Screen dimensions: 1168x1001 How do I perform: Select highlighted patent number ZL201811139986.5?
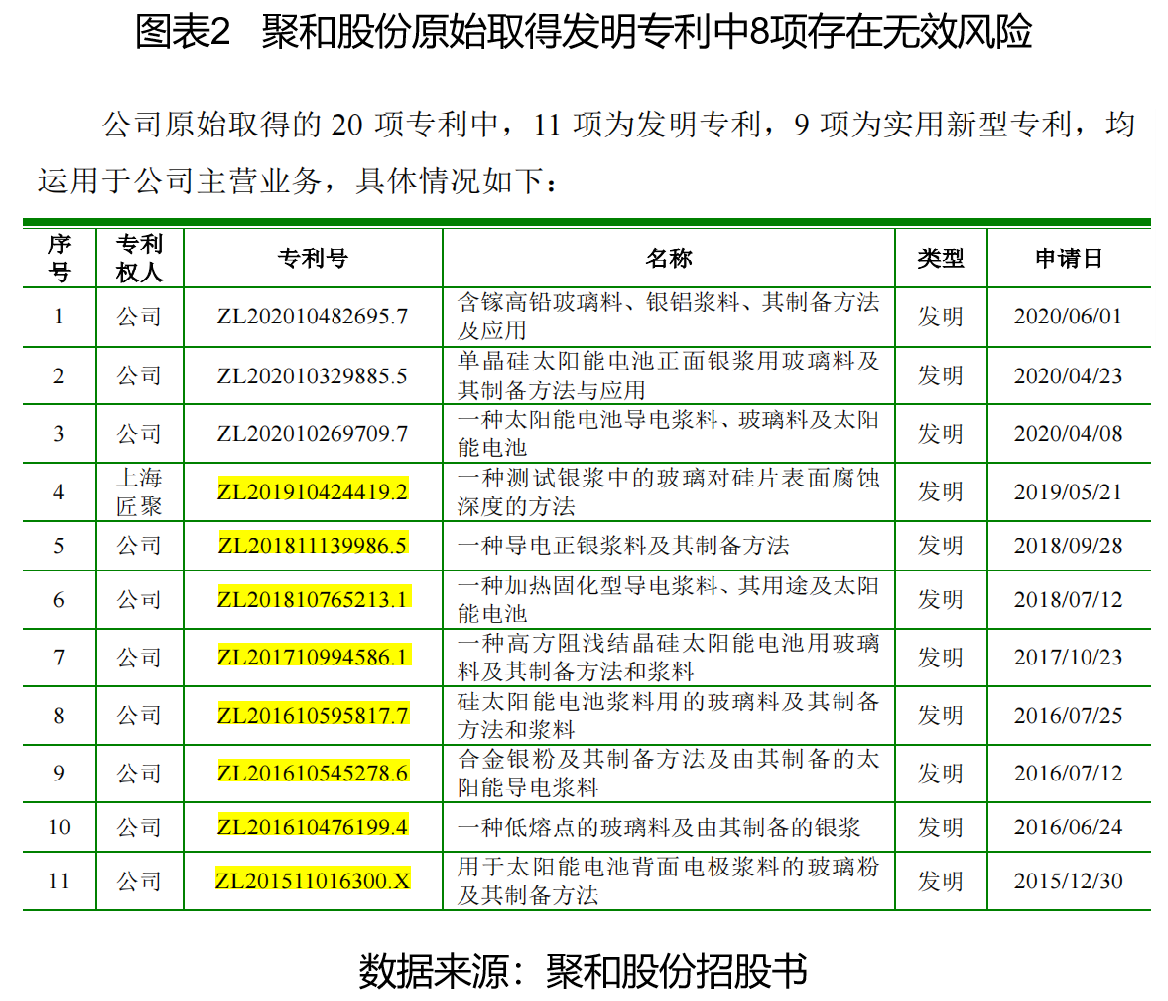pyautogui.click(x=312, y=545)
